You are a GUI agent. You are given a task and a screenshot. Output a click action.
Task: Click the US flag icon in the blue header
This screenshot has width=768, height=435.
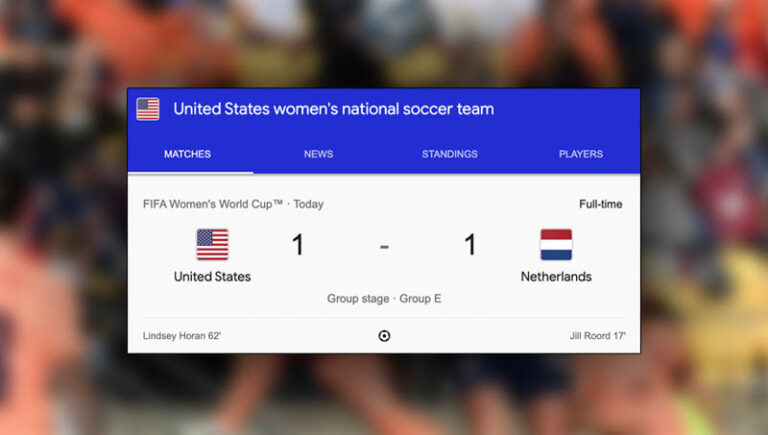[x=148, y=109]
